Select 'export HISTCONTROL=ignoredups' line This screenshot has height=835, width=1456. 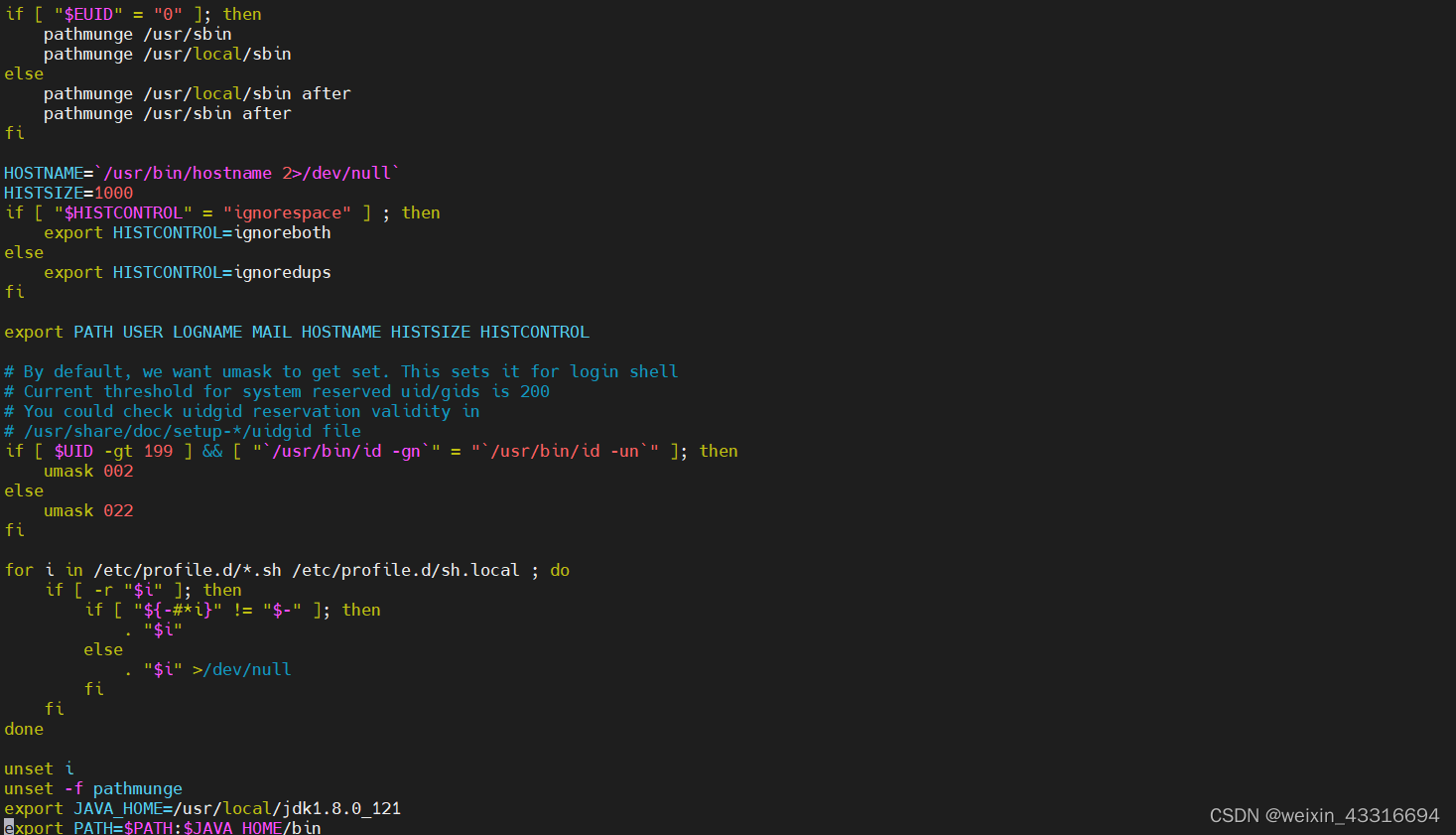point(188,272)
